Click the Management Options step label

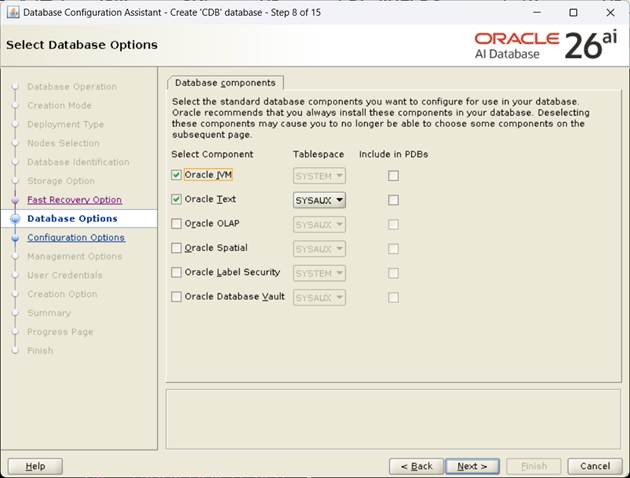[x=75, y=256]
